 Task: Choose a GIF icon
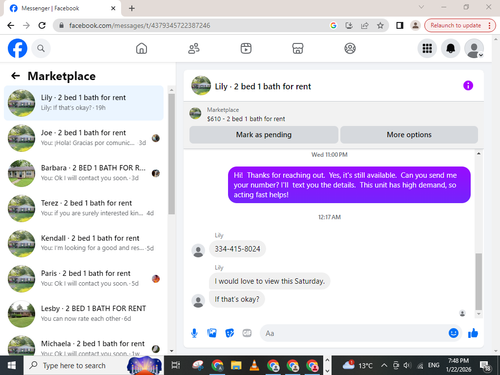tap(247, 333)
